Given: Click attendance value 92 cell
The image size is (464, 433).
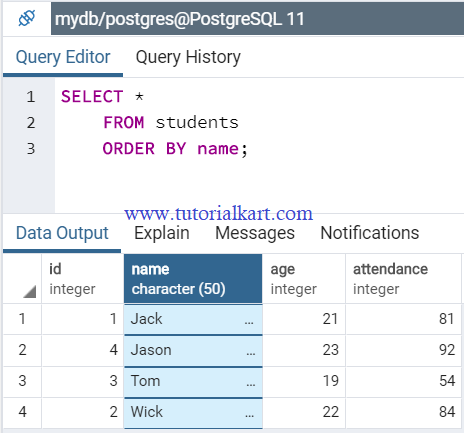Looking at the screenshot, I should [x=404, y=350].
